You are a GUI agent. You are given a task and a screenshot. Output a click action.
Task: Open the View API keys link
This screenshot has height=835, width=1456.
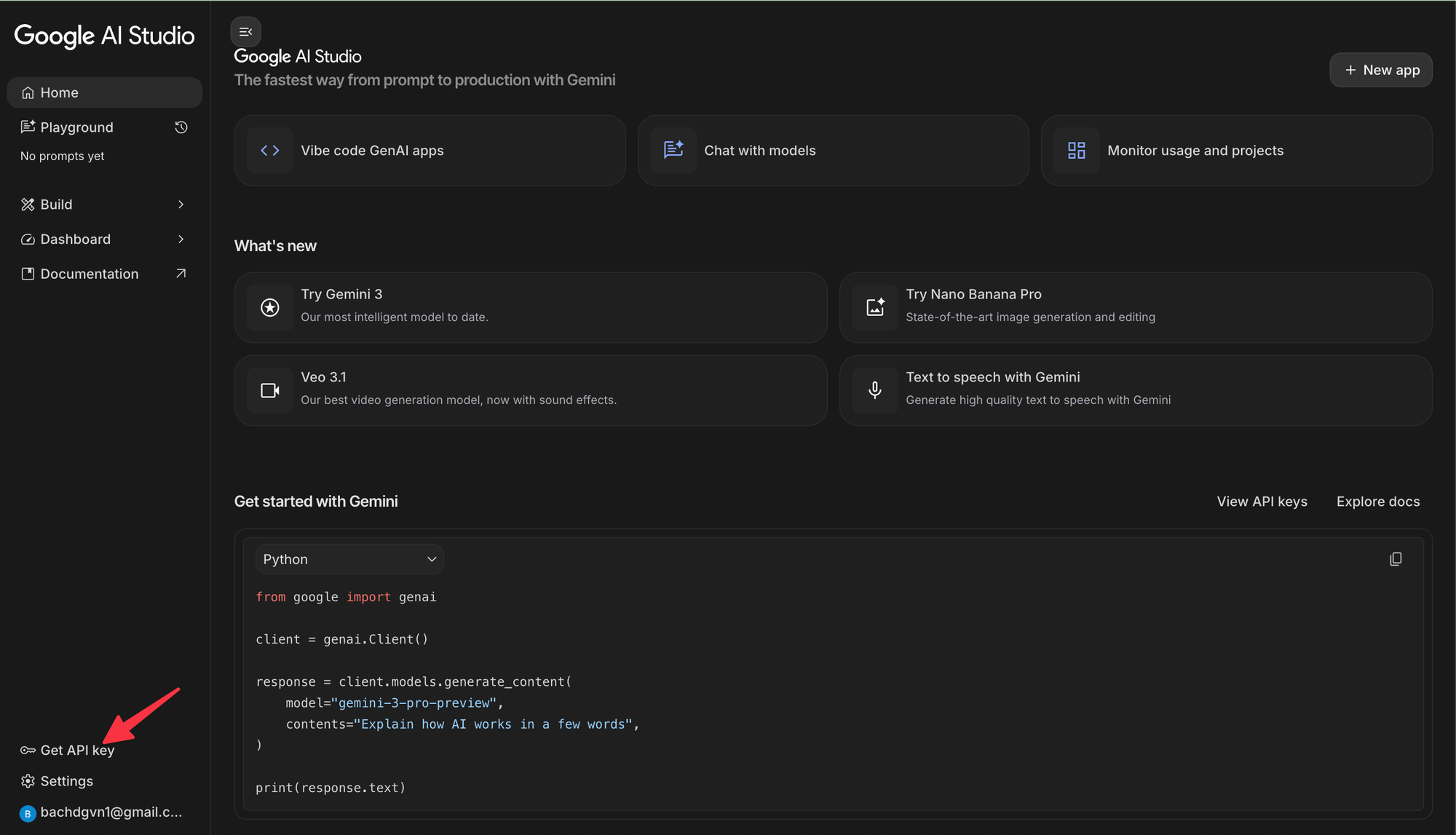[1262, 502]
